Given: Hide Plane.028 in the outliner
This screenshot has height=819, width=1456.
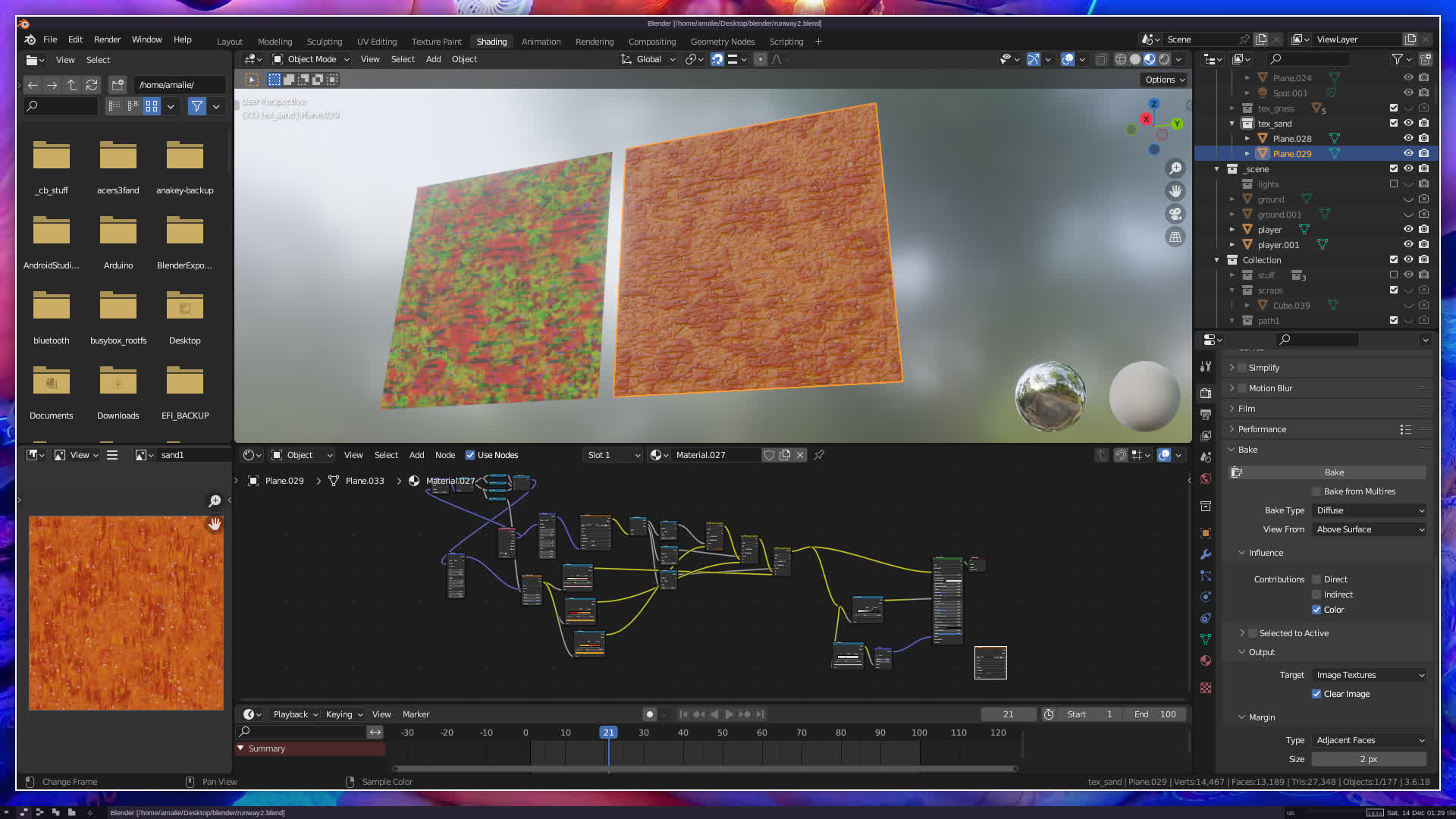Looking at the screenshot, I should [1408, 138].
